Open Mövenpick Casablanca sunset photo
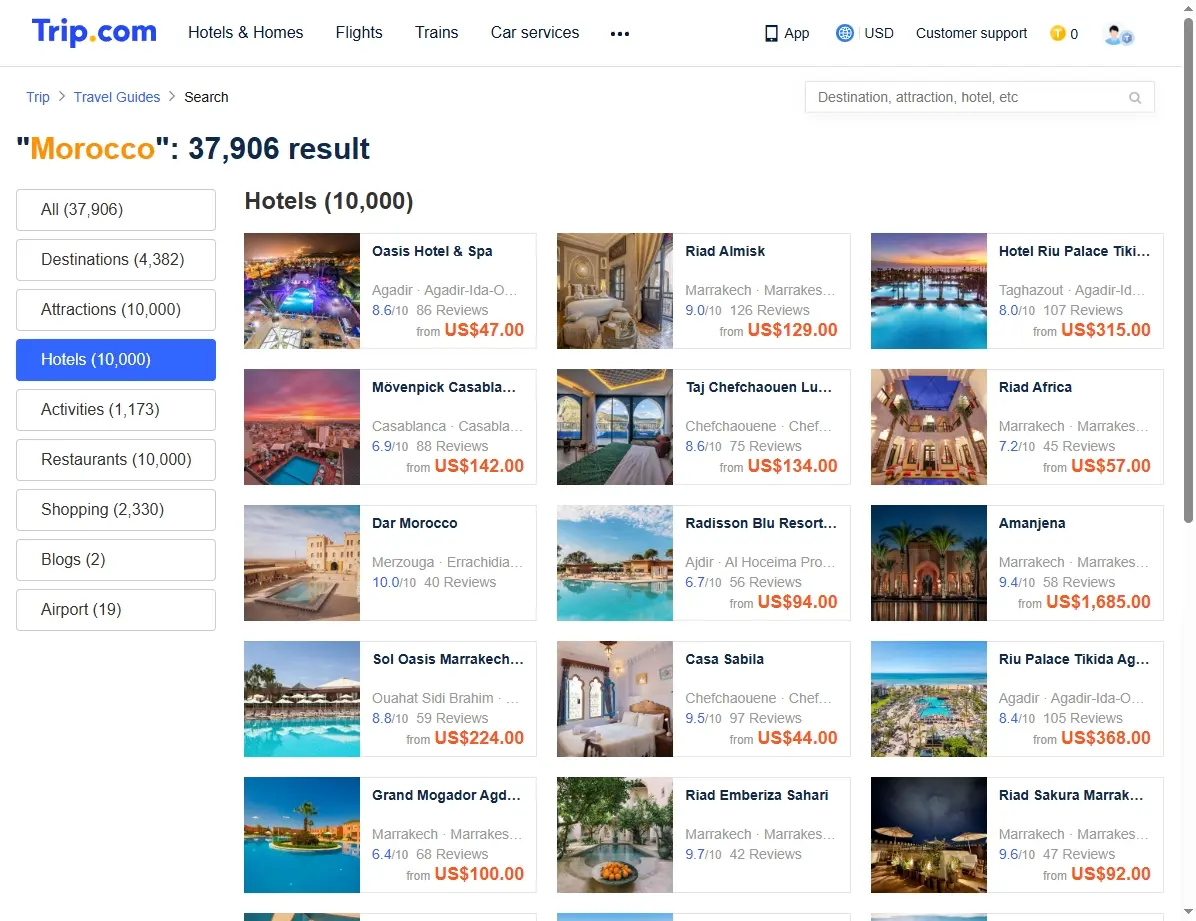 (x=302, y=427)
